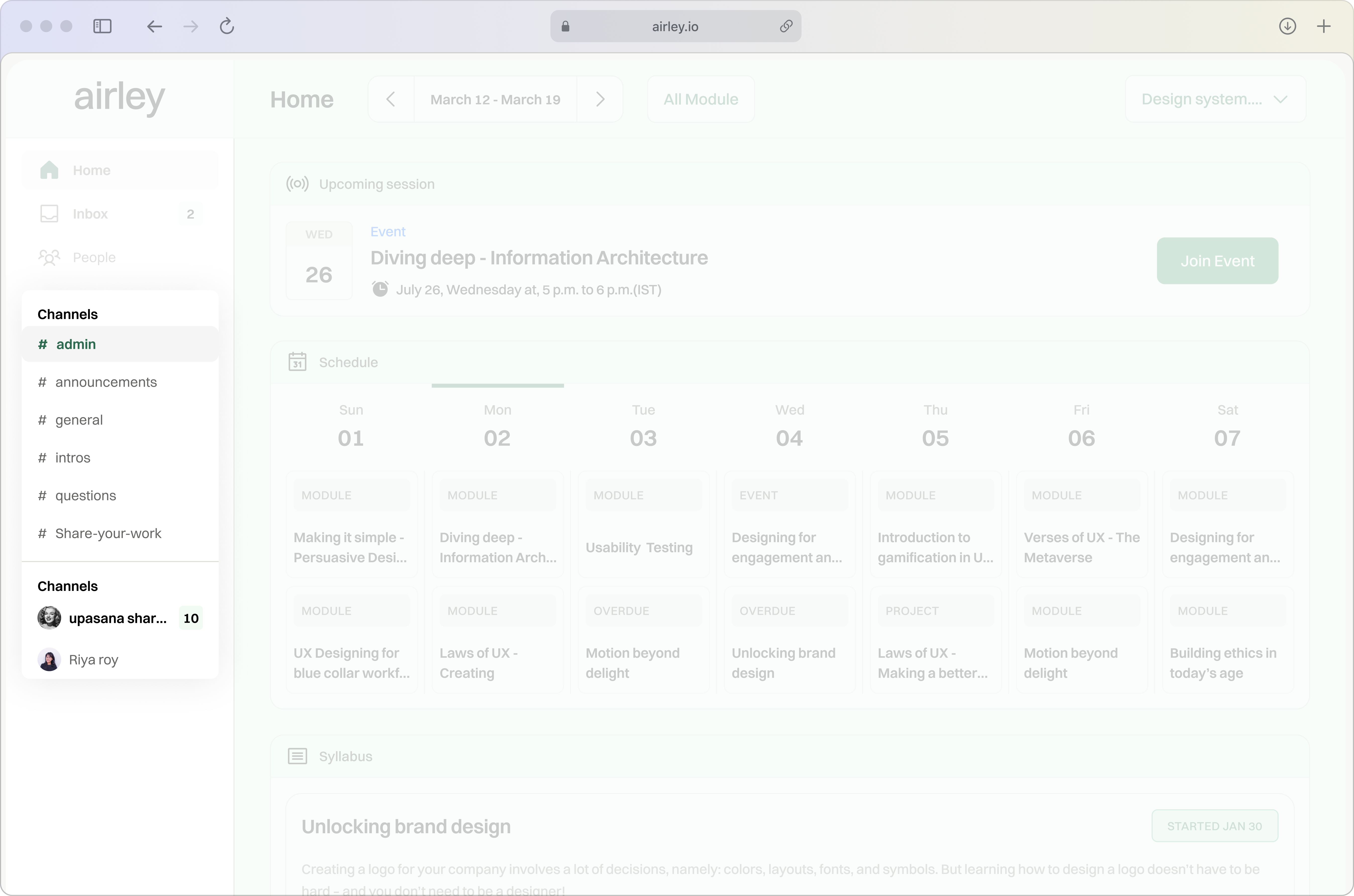Open UX Designing for blue collar workforce card
Screen dimensions: 1354x896
pyautogui.click(x=351, y=640)
